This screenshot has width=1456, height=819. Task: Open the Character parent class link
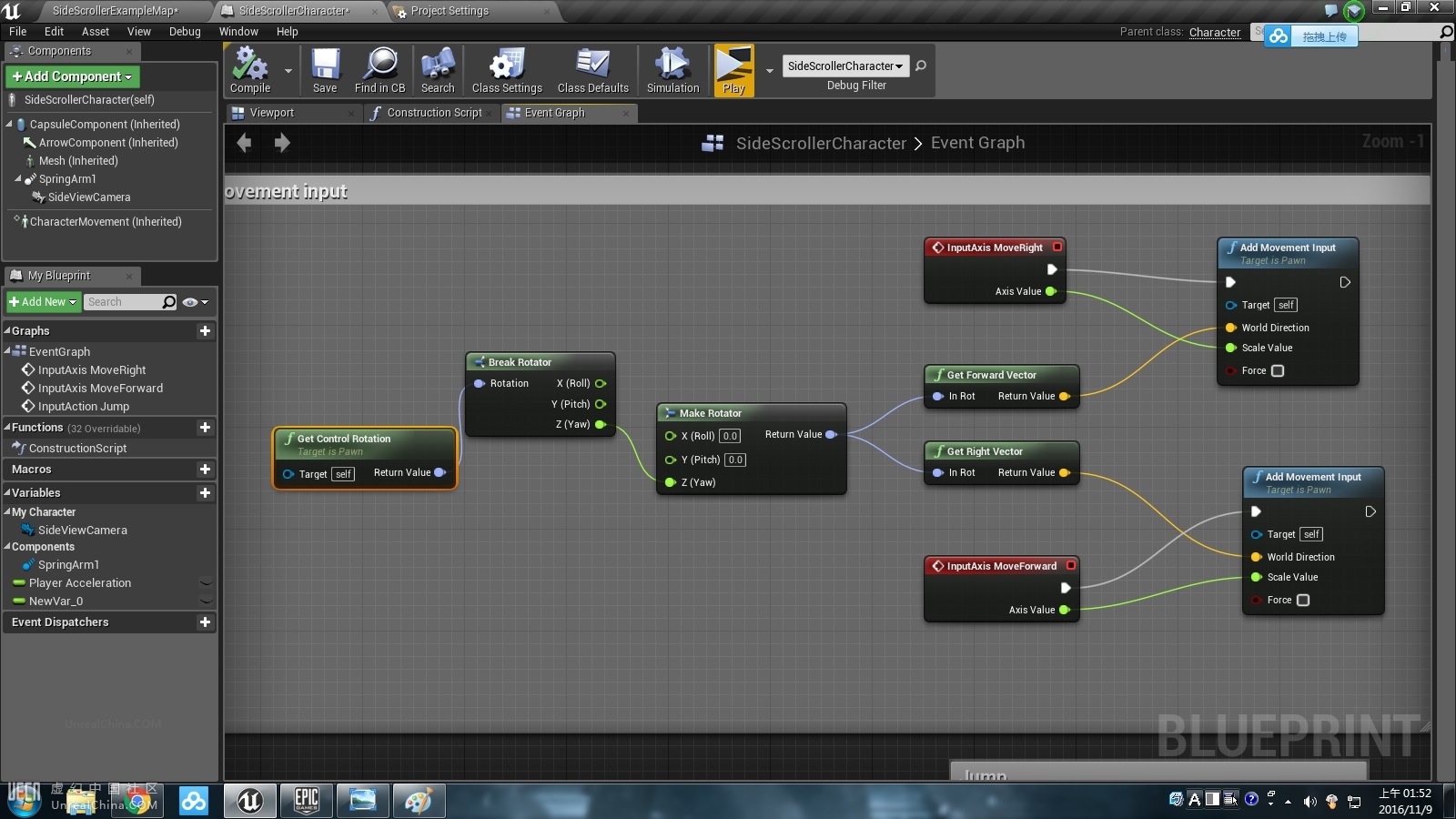click(x=1214, y=32)
